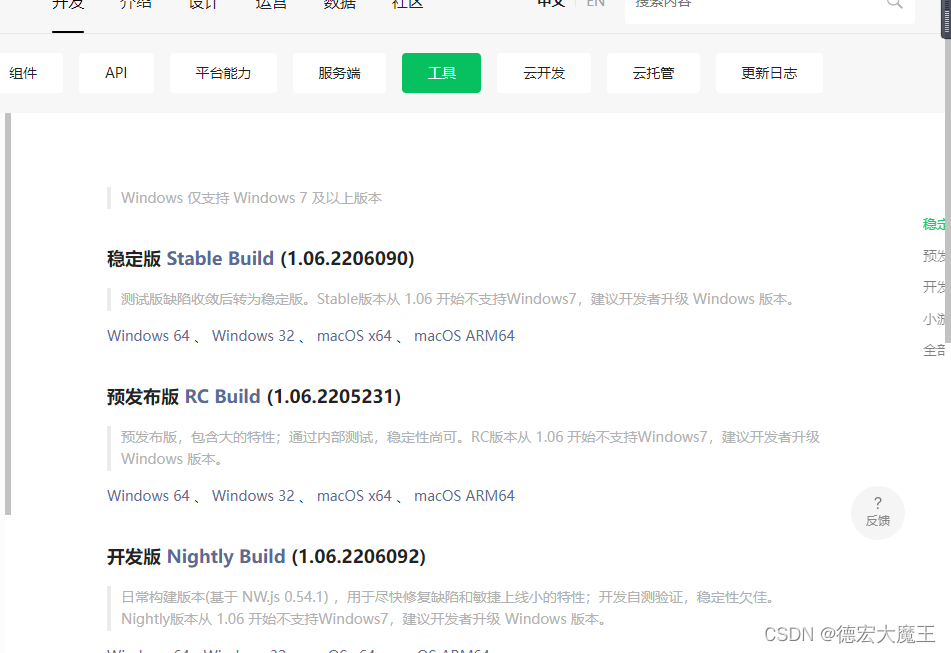This screenshot has height=653, width=951.
Task: Click version text (1.06.2206090)
Action: 348,258
